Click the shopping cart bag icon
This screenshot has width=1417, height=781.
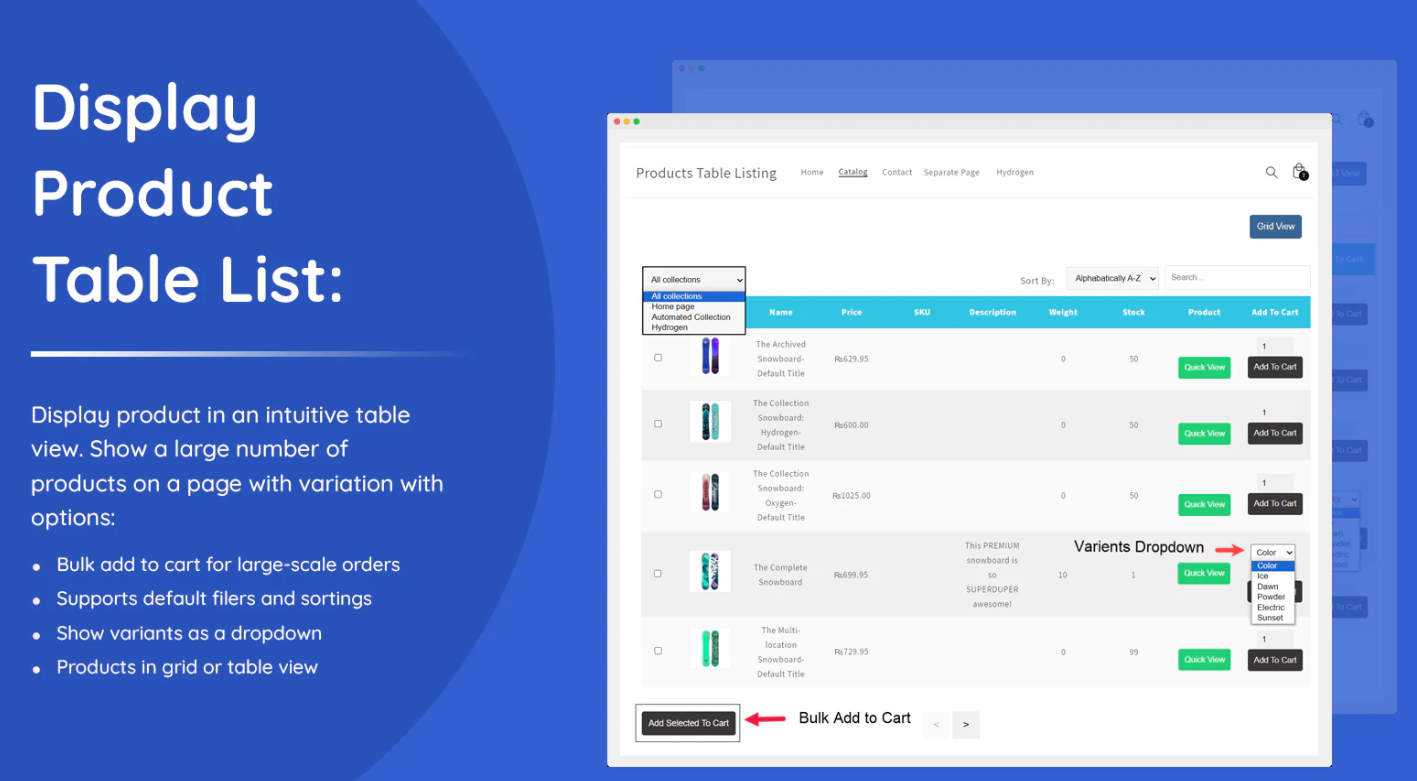[1297, 171]
